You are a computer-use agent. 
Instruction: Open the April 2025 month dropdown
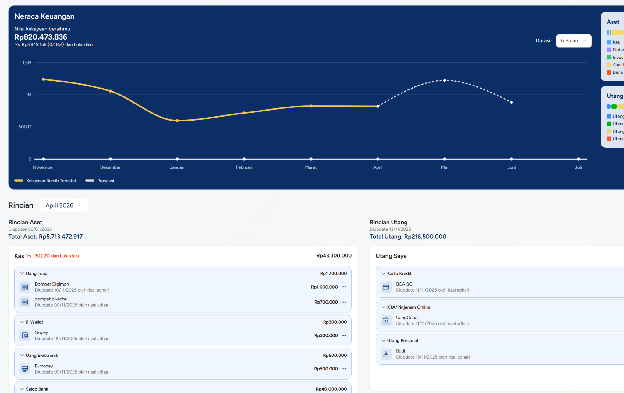click(x=63, y=205)
